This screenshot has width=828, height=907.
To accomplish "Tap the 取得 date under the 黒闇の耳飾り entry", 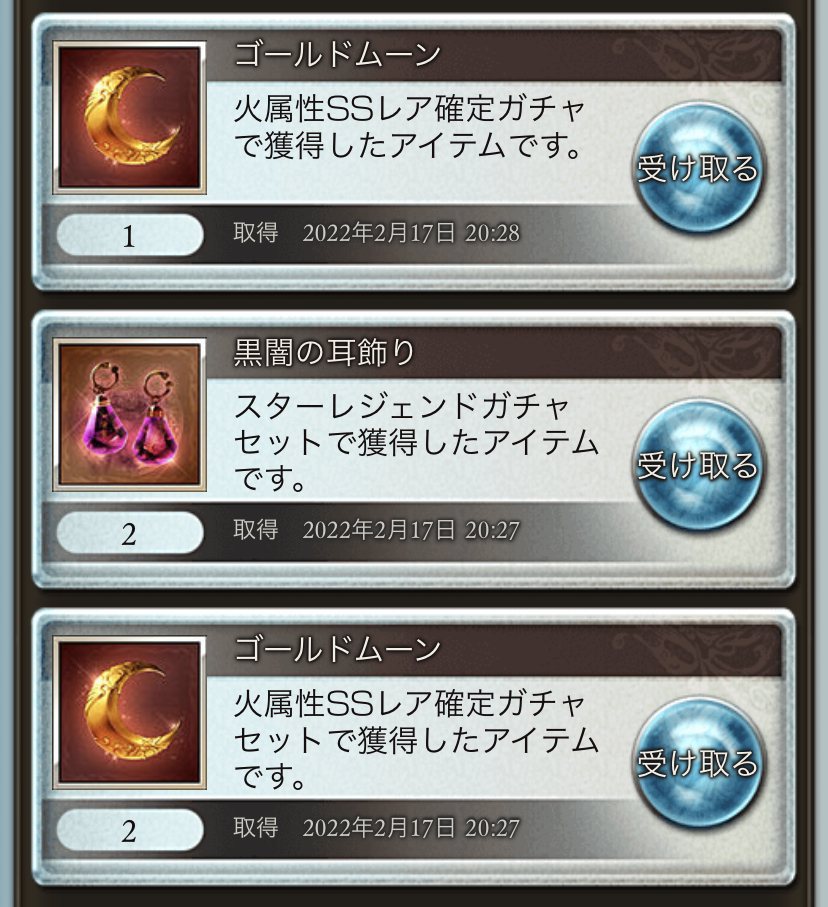I will (x=377, y=530).
